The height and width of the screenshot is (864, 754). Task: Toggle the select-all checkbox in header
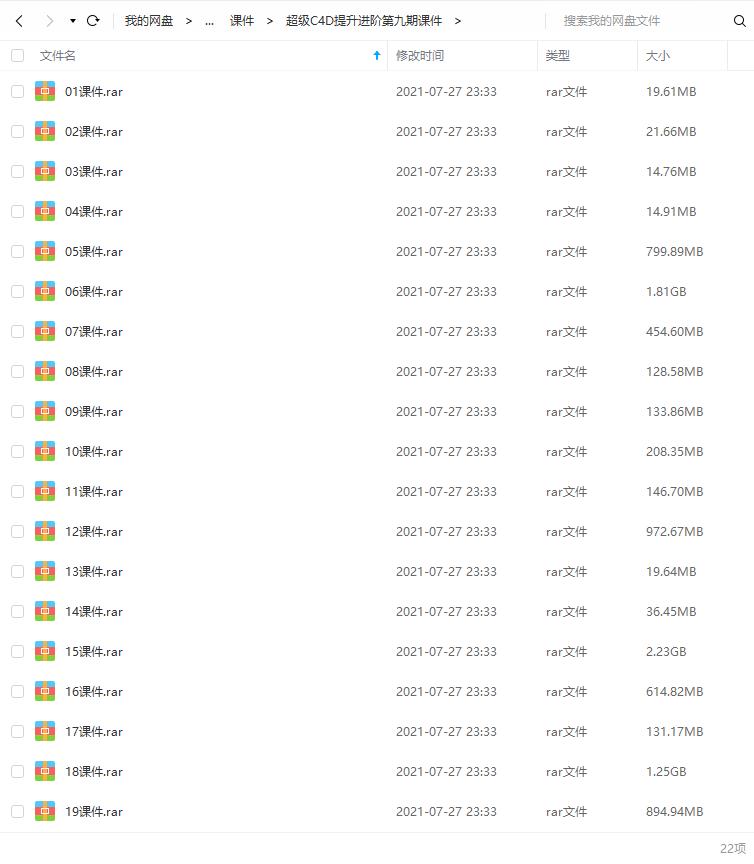click(18, 55)
